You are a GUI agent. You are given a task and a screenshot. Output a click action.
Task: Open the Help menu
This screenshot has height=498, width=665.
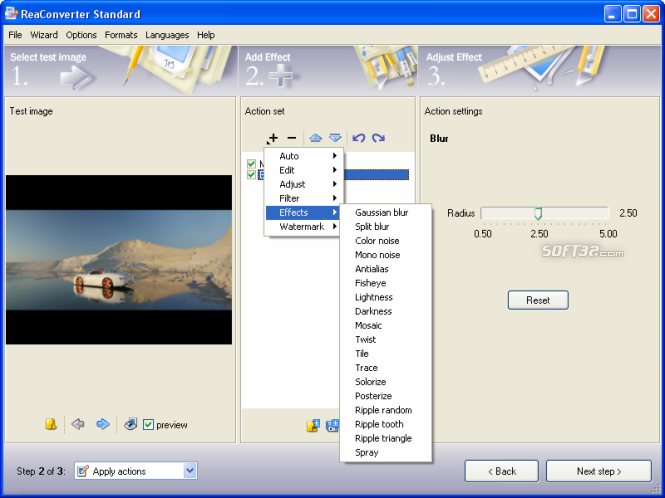click(x=206, y=35)
